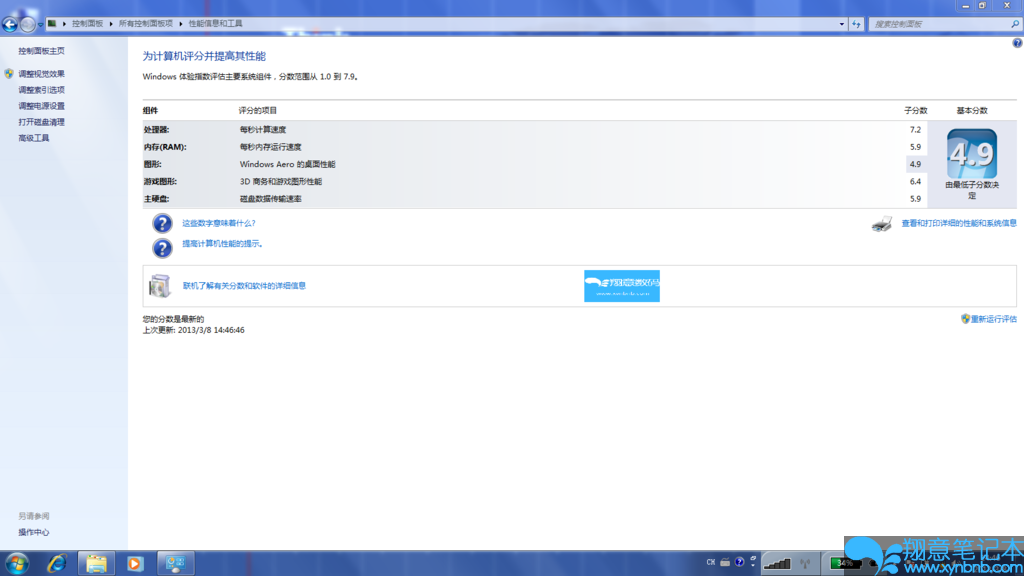Open 调整视觉效果 in the sidebar
1024x576 pixels.
[41, 74]
